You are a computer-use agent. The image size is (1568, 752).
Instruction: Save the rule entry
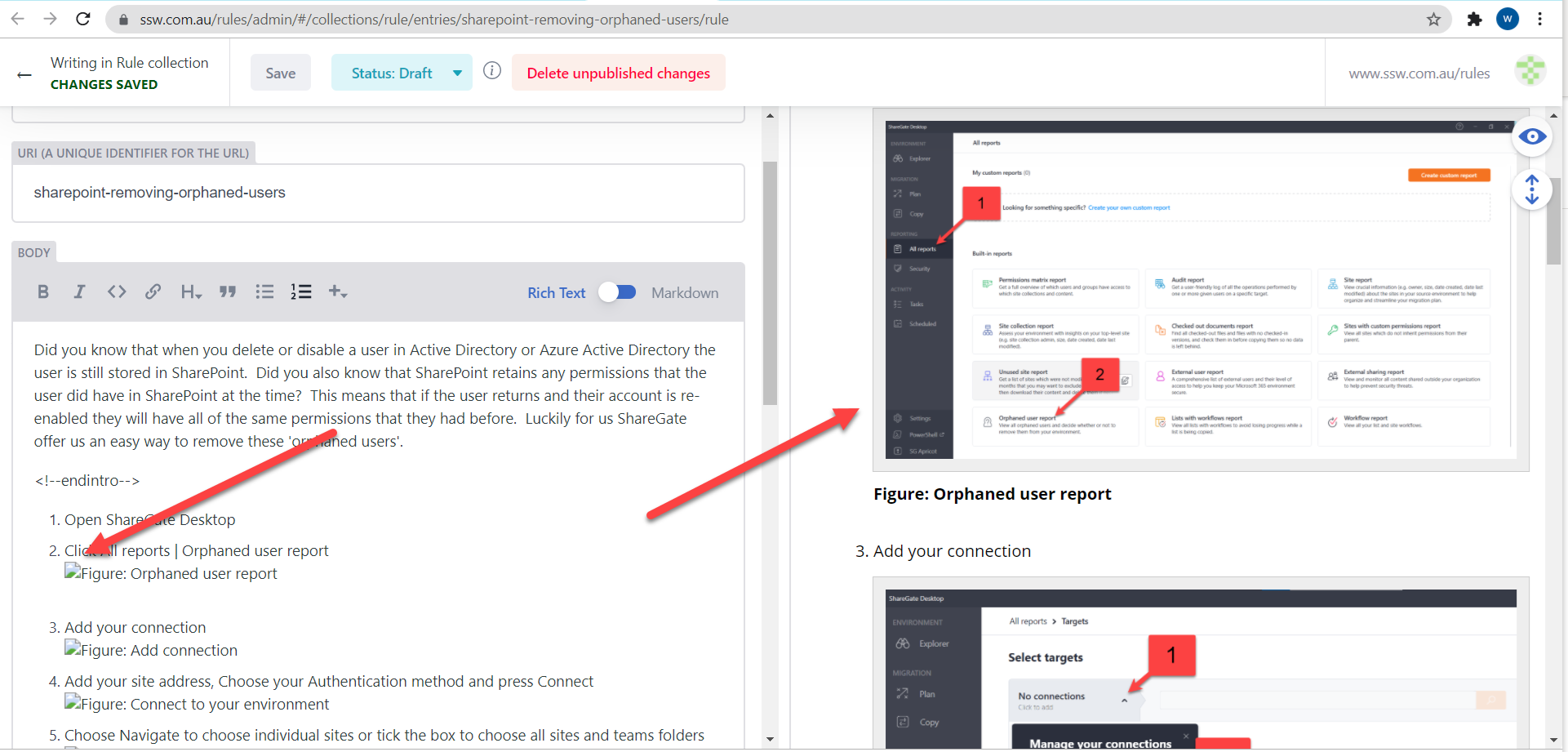click(x=281, y=73)
